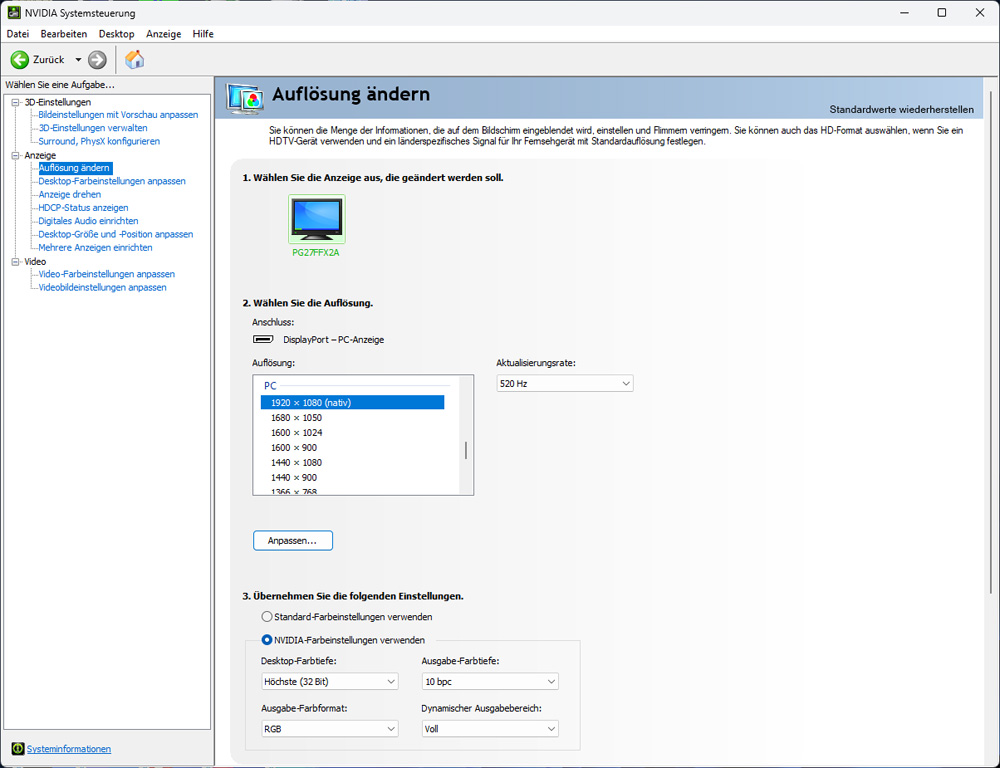
Task: Click the Anpassen... button
Action: pos(293,541)
